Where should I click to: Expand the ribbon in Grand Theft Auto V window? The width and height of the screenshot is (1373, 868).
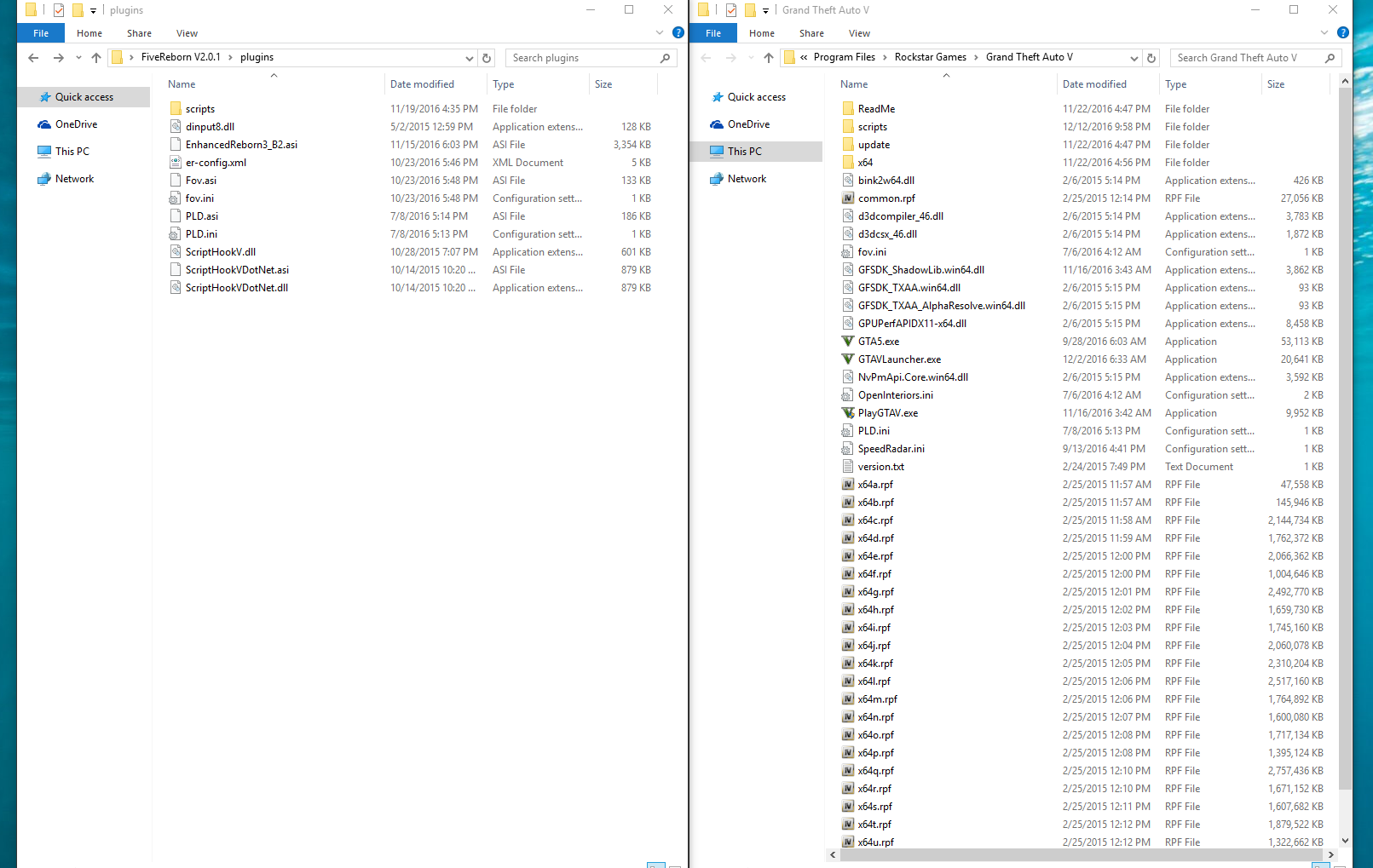coord(1324,32)
